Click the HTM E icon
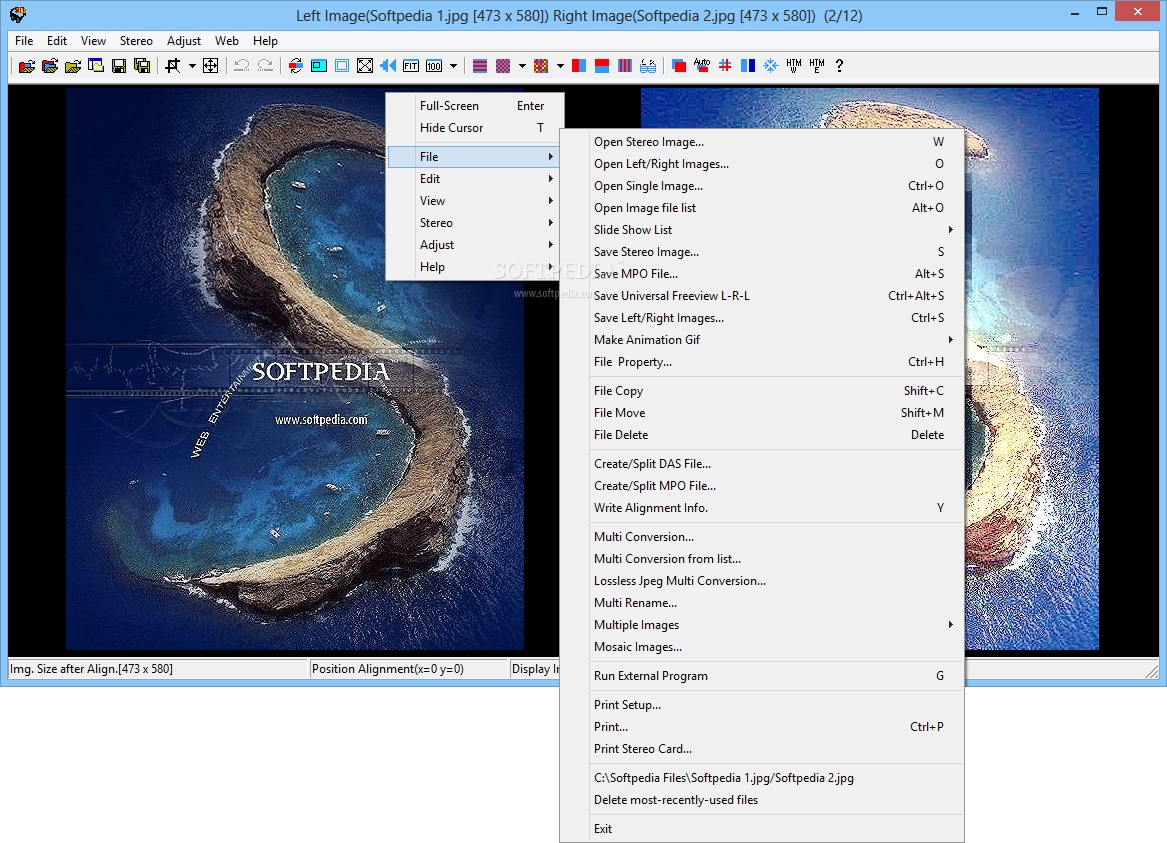 point(817,65)
